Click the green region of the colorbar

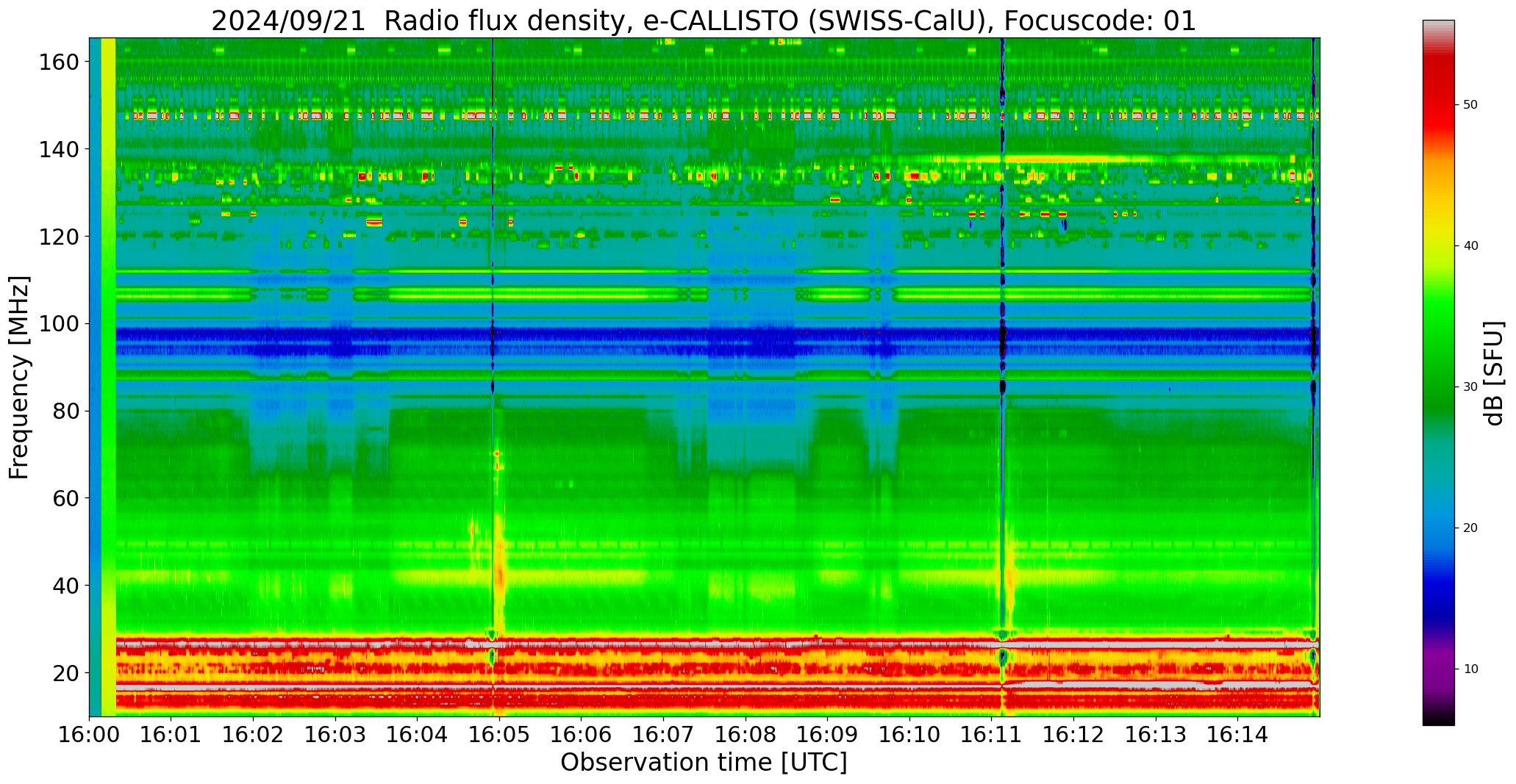(x=1438, y=353)
